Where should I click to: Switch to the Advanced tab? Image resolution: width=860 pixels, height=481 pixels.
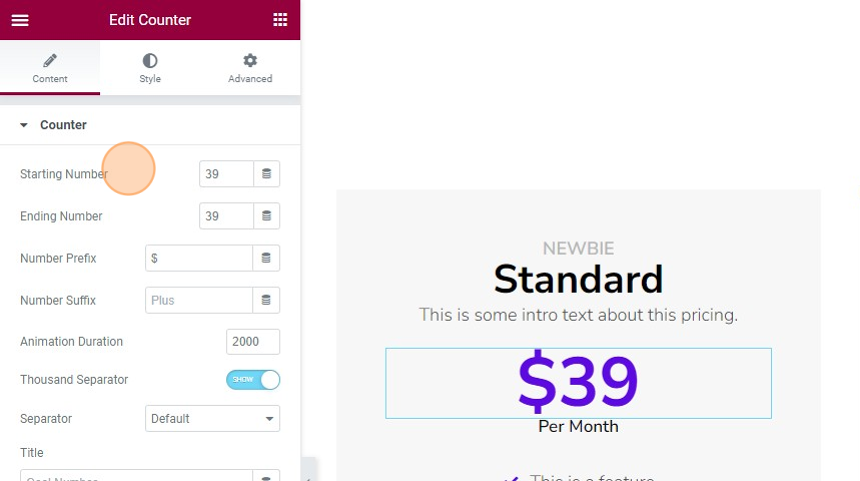pos(250,67)
